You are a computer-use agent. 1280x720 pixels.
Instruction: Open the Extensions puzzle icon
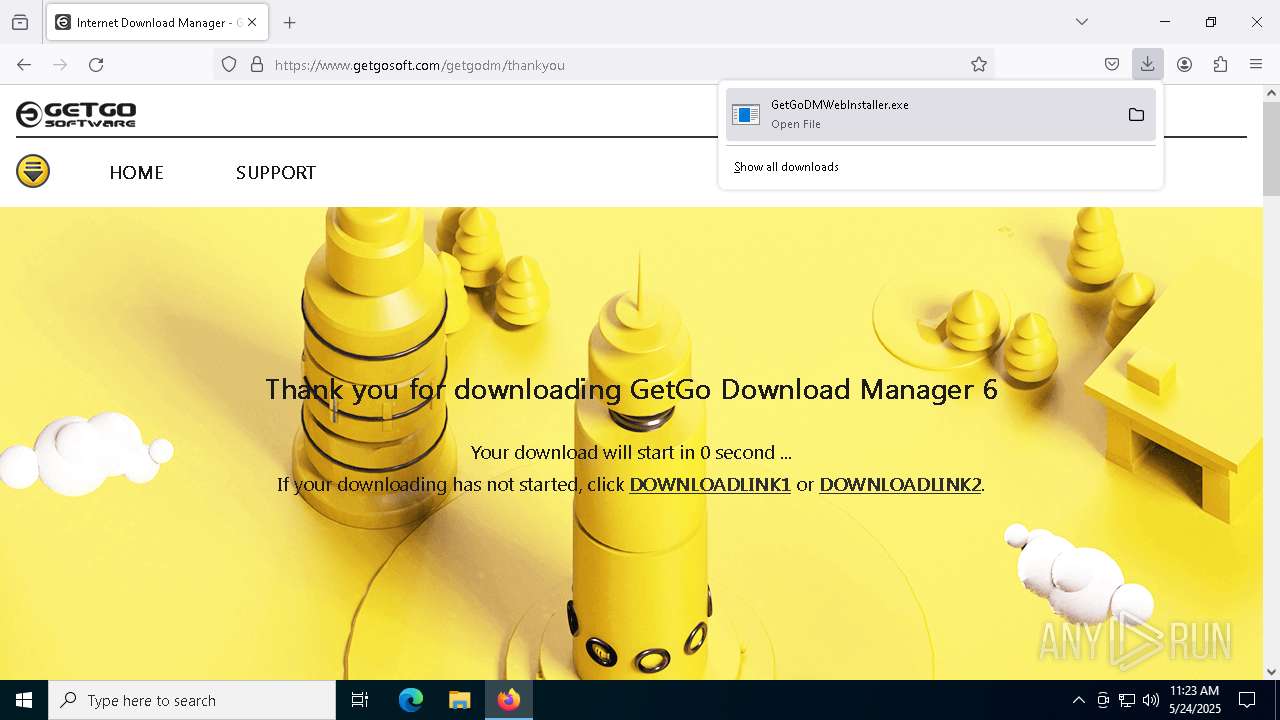coord(1220,65)
